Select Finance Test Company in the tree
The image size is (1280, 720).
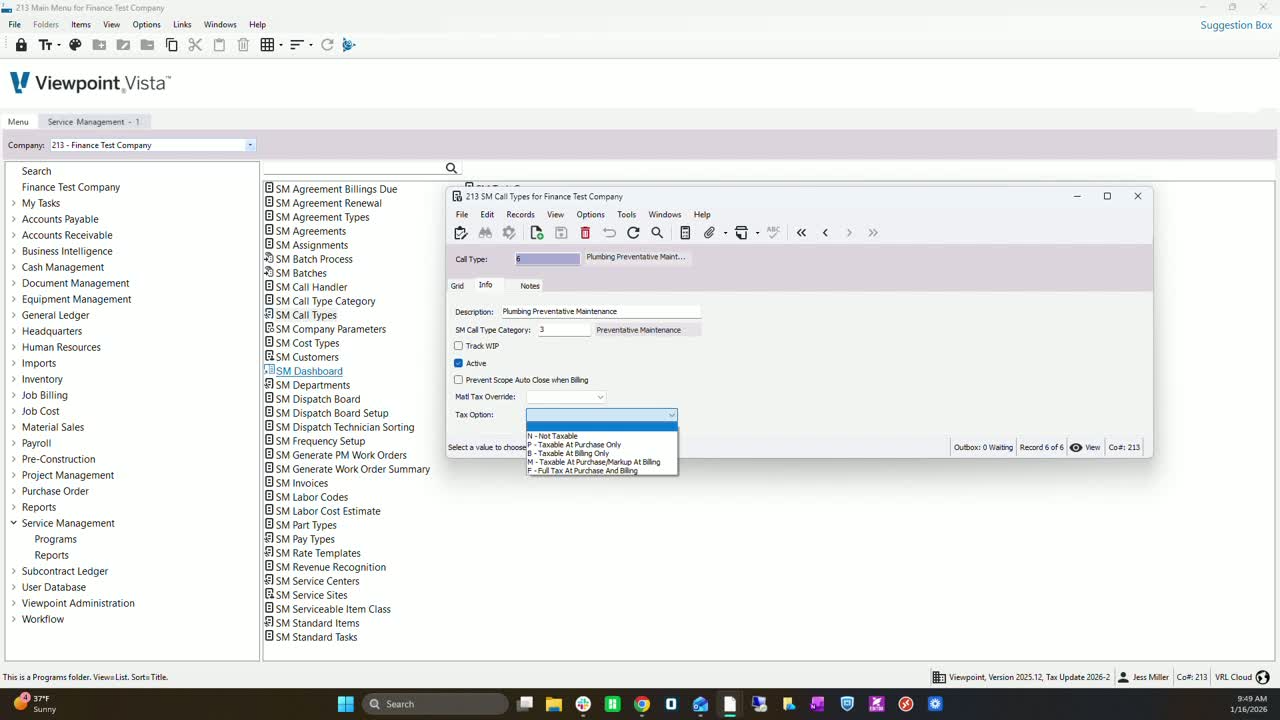71,187
